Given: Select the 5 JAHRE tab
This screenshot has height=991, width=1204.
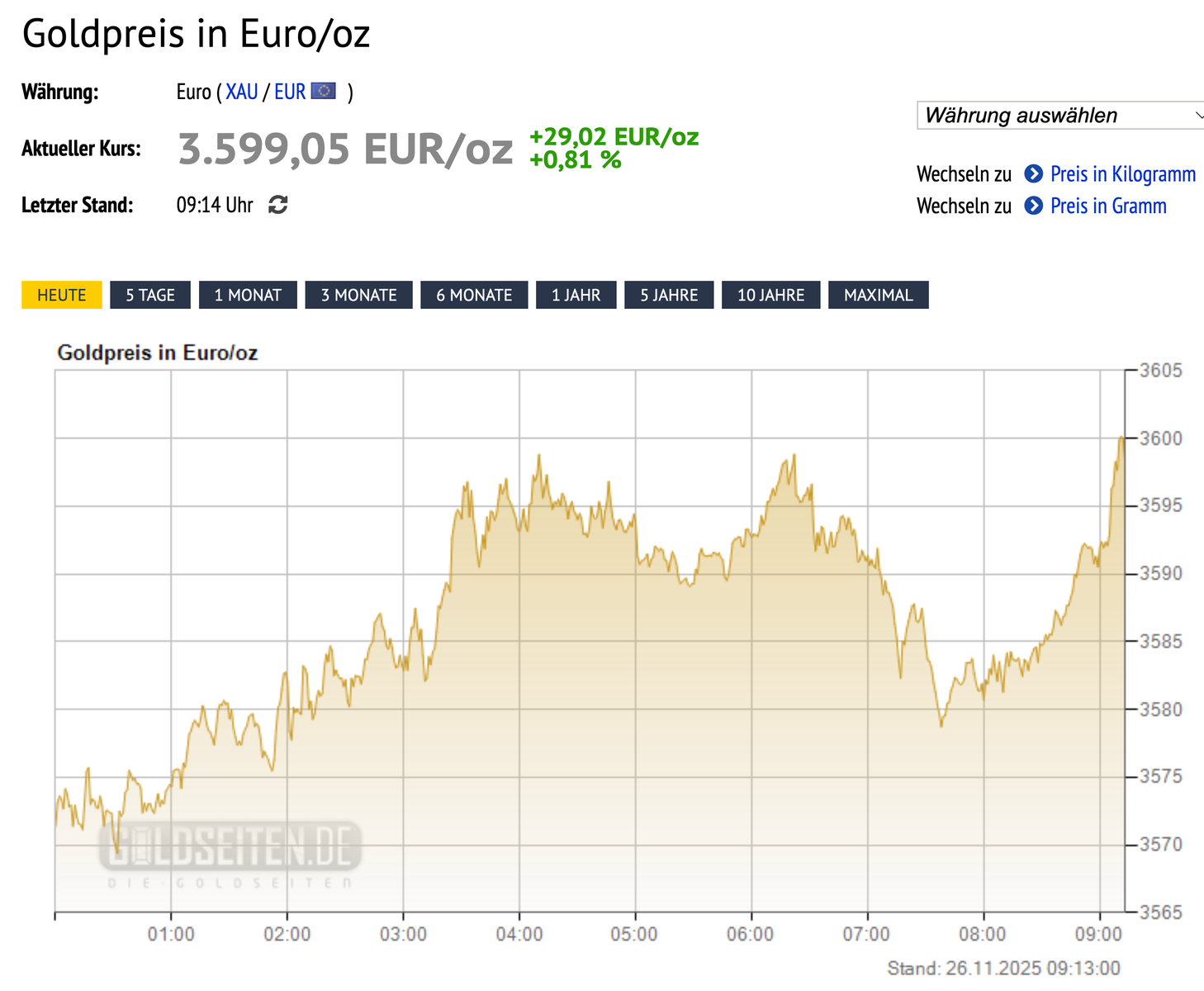Looking at the screenshot, I should coord(669,295).
